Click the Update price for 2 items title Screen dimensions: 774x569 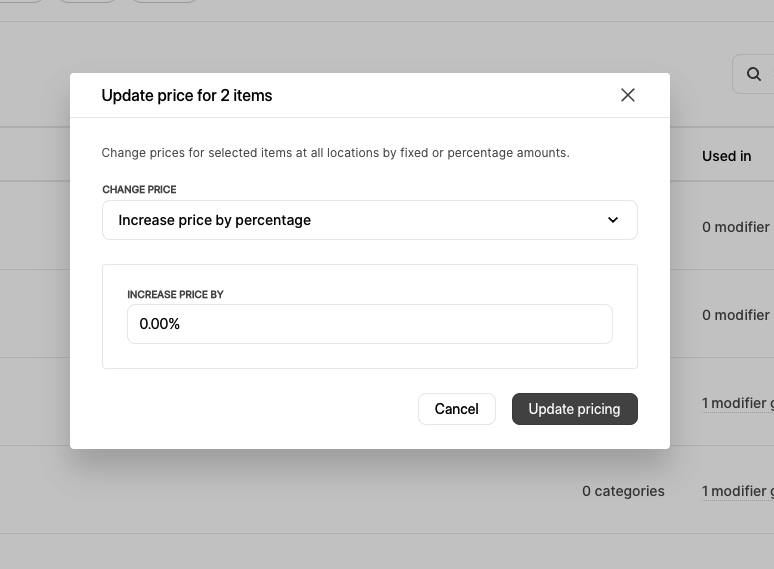(x=187, y=95)
